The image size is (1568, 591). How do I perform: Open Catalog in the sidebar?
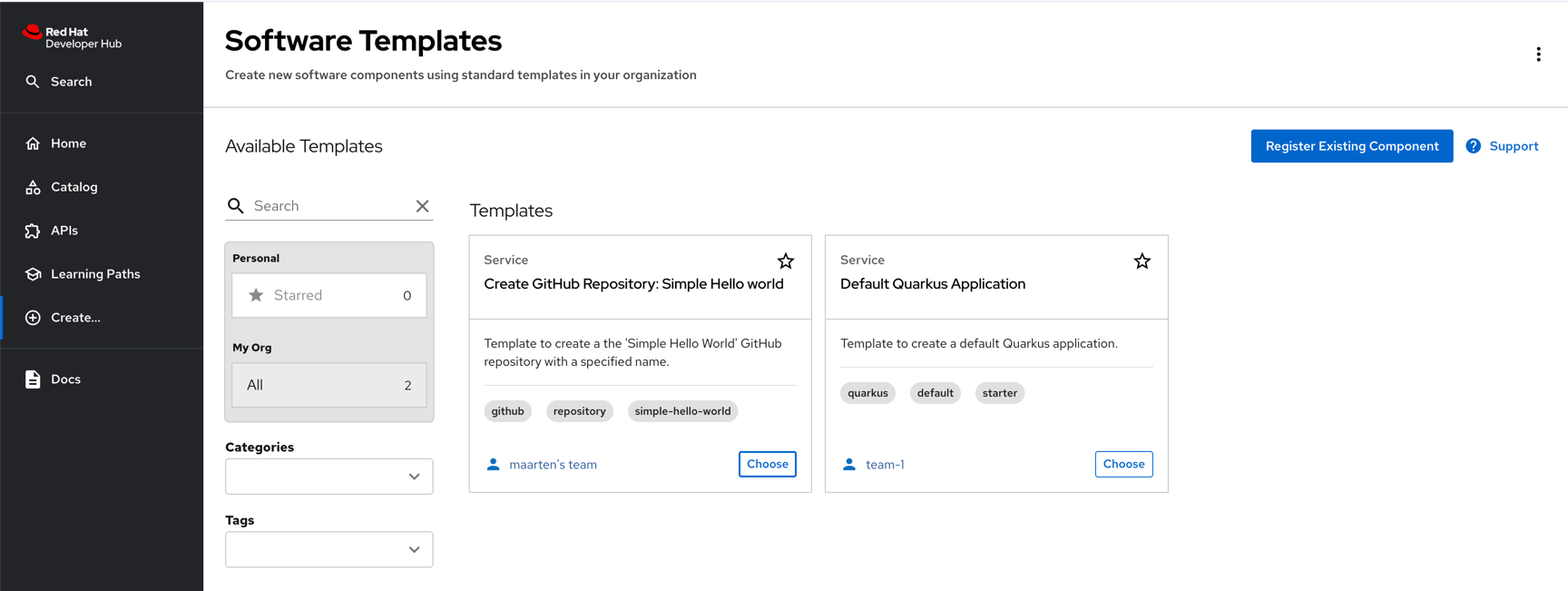pyautogui.click(x=102, y=187)
